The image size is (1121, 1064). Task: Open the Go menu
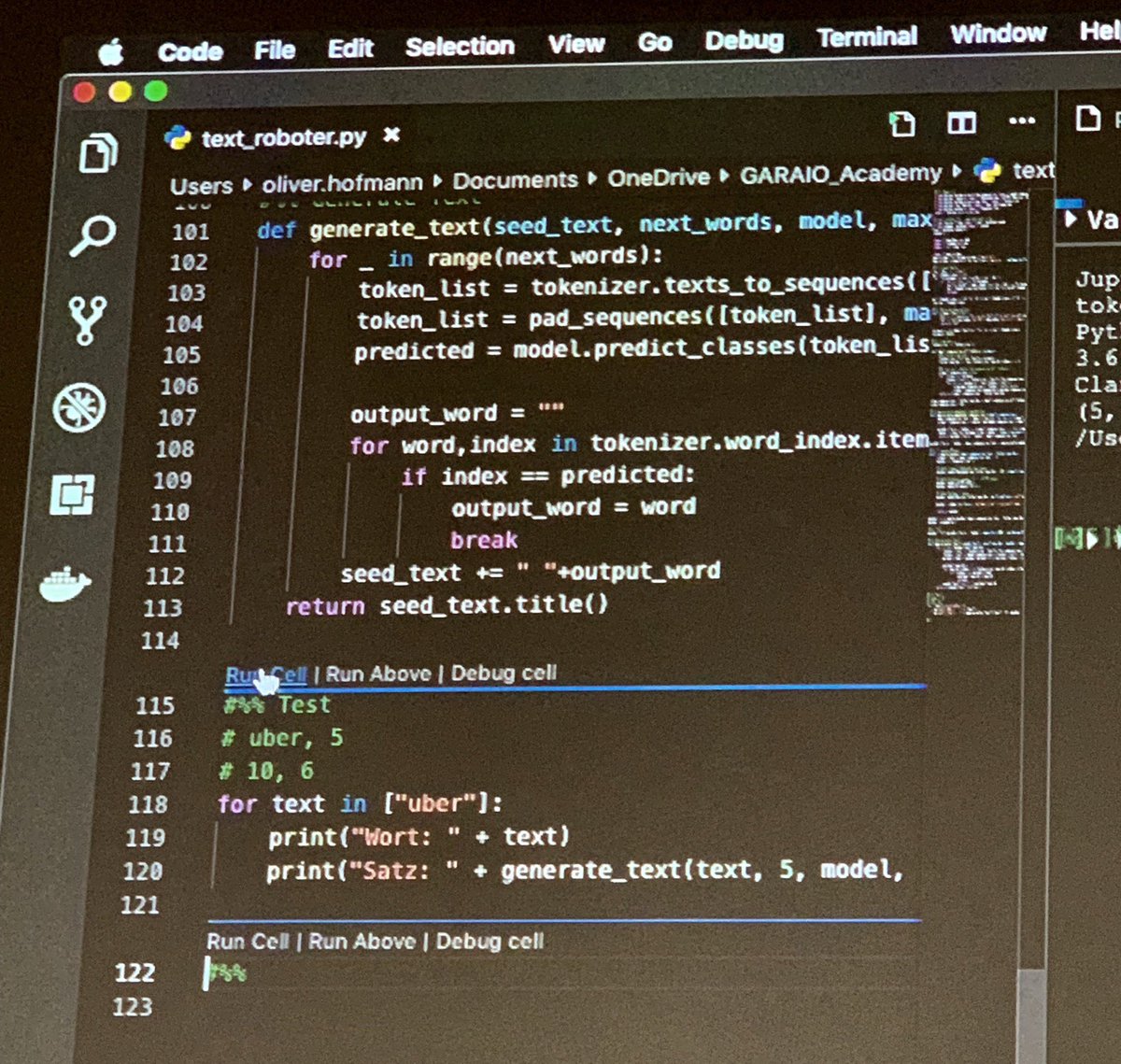pos(655,42)
